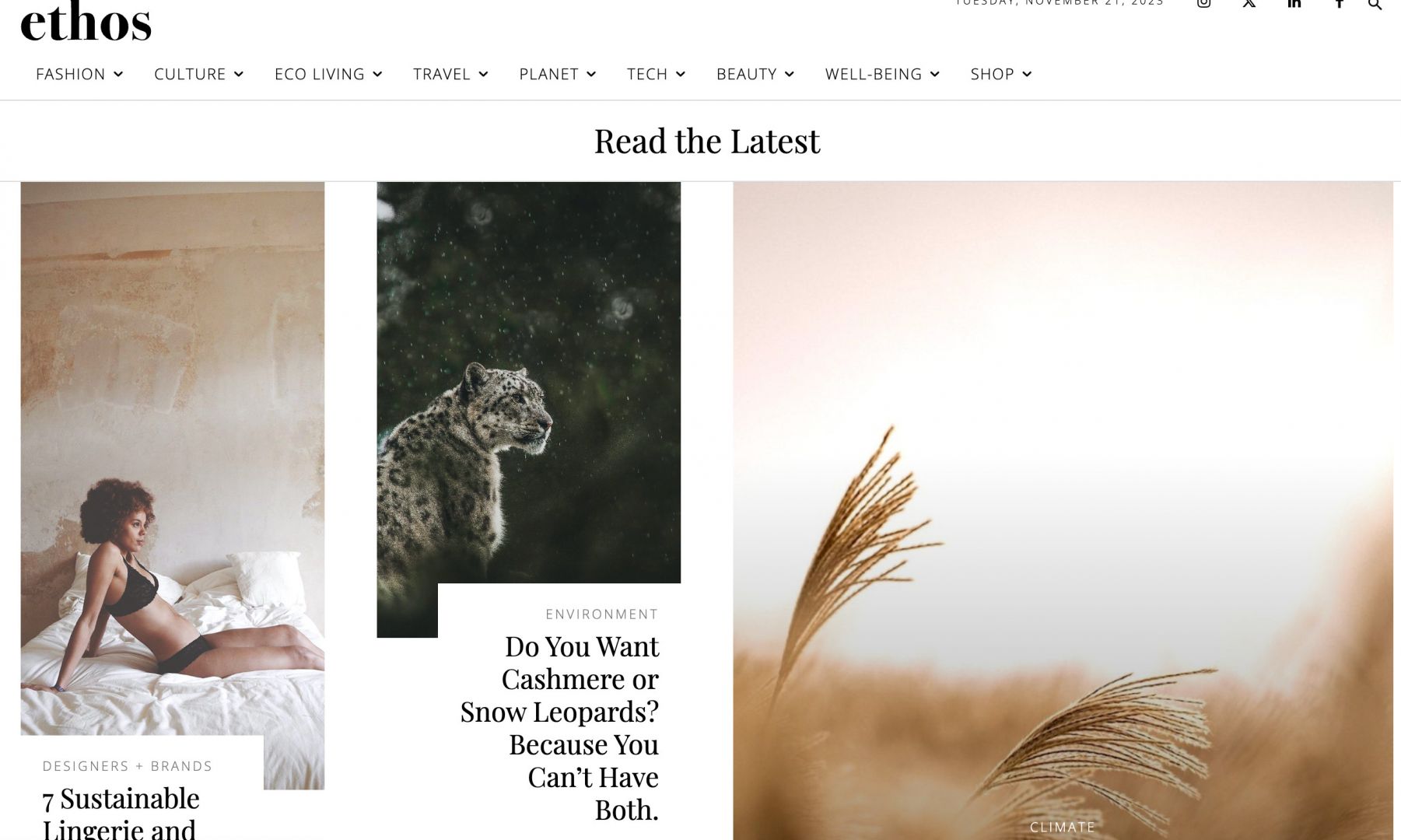Expand the Well-Being menu chevron

934,74
